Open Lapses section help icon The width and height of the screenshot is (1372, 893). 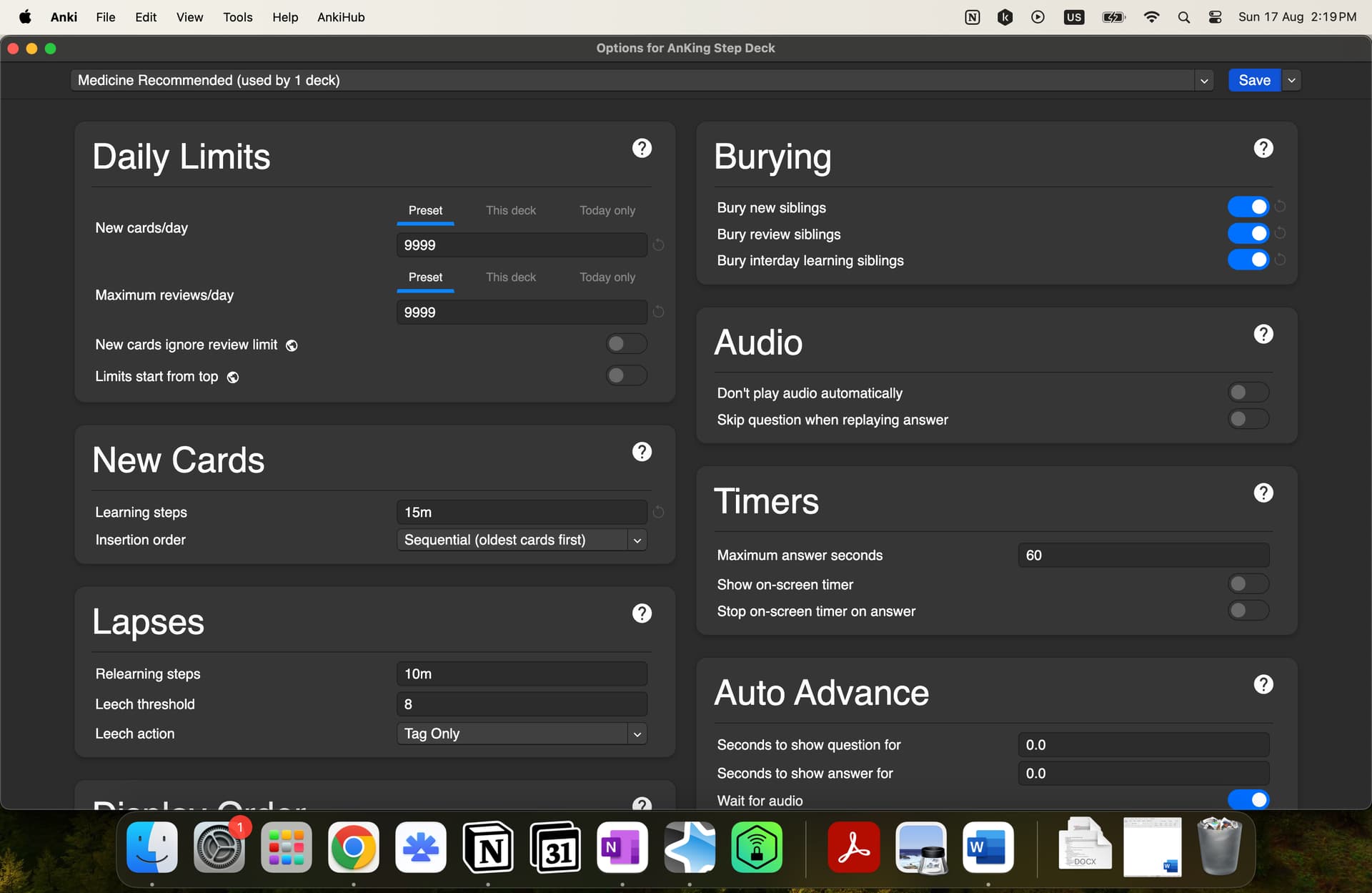(642, 613)
